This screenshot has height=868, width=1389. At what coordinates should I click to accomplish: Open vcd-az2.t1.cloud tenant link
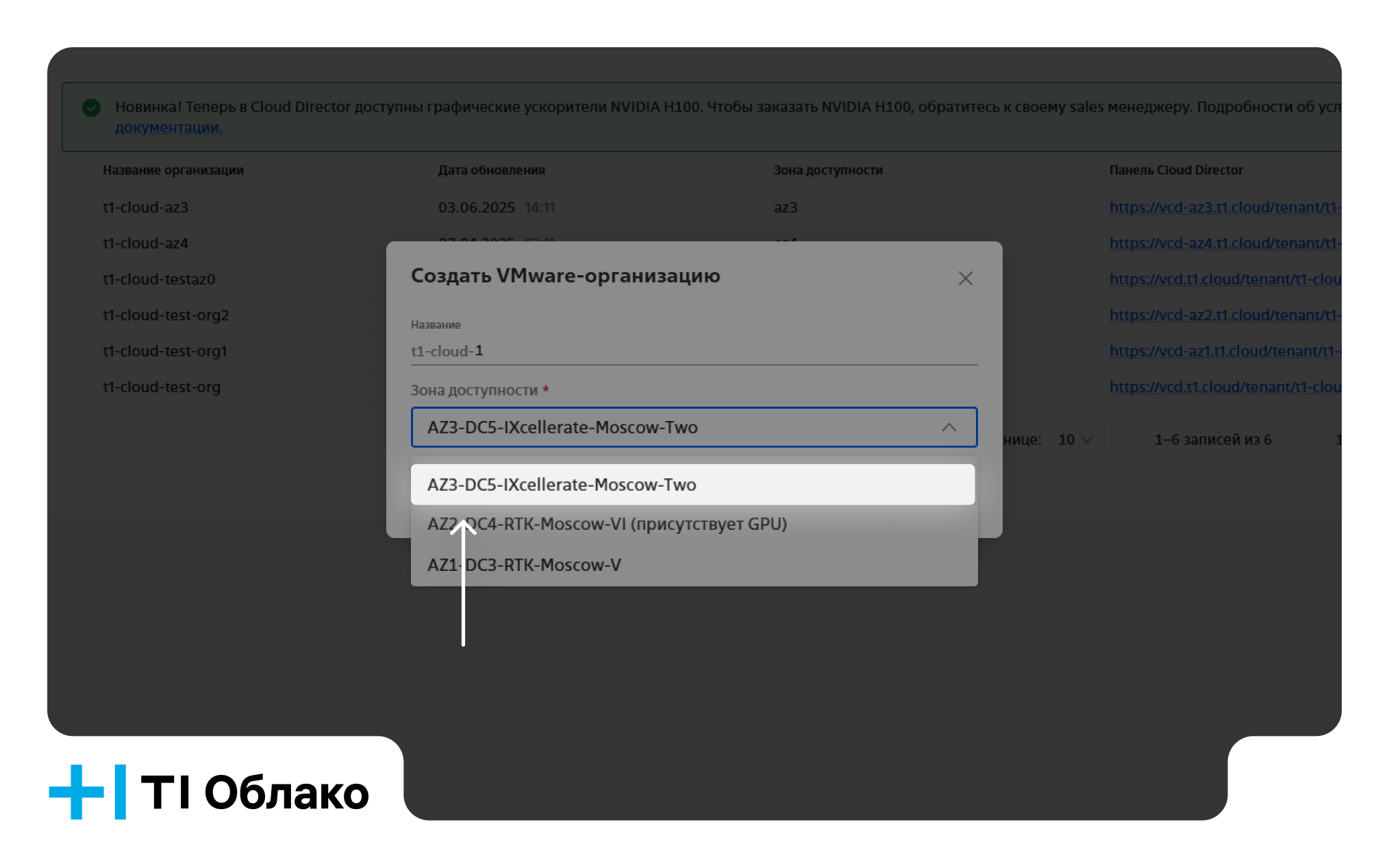click(x=1225, y=315)
